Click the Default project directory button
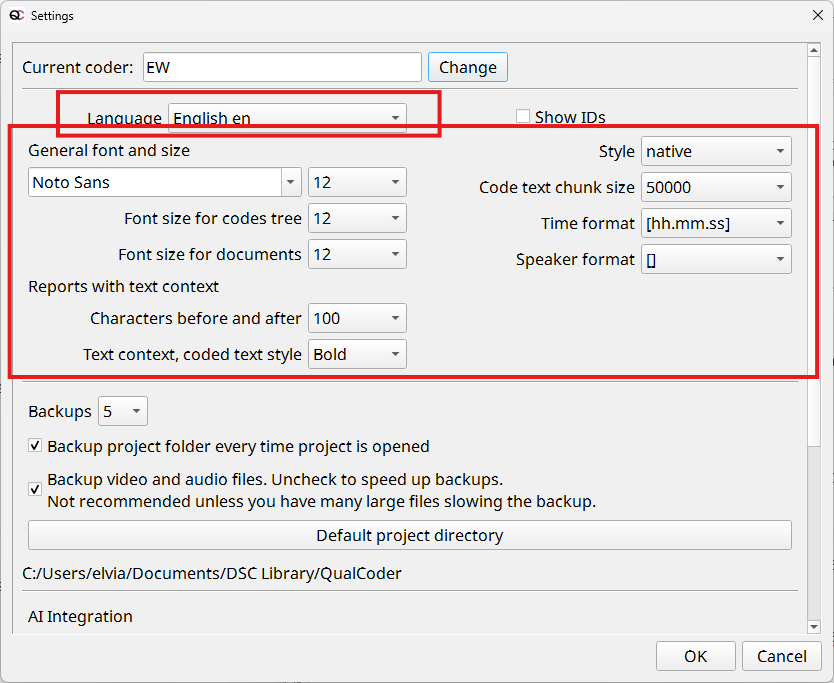 coord(409,535)
